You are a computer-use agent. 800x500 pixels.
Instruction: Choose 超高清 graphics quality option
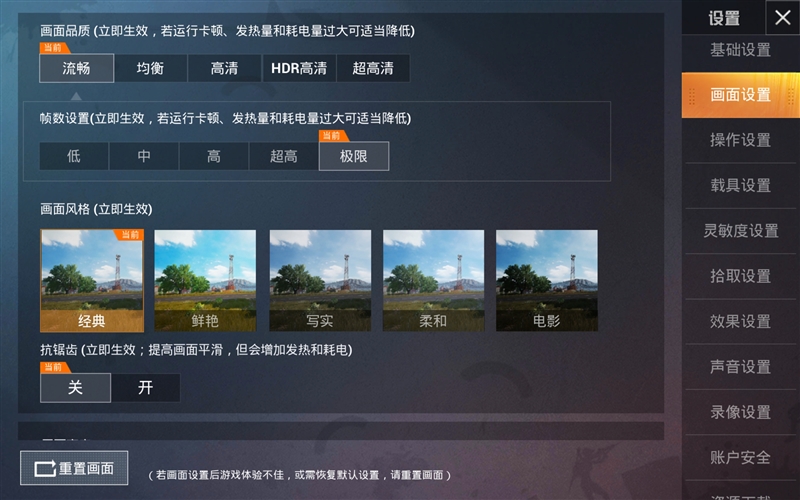coord(373,68)
